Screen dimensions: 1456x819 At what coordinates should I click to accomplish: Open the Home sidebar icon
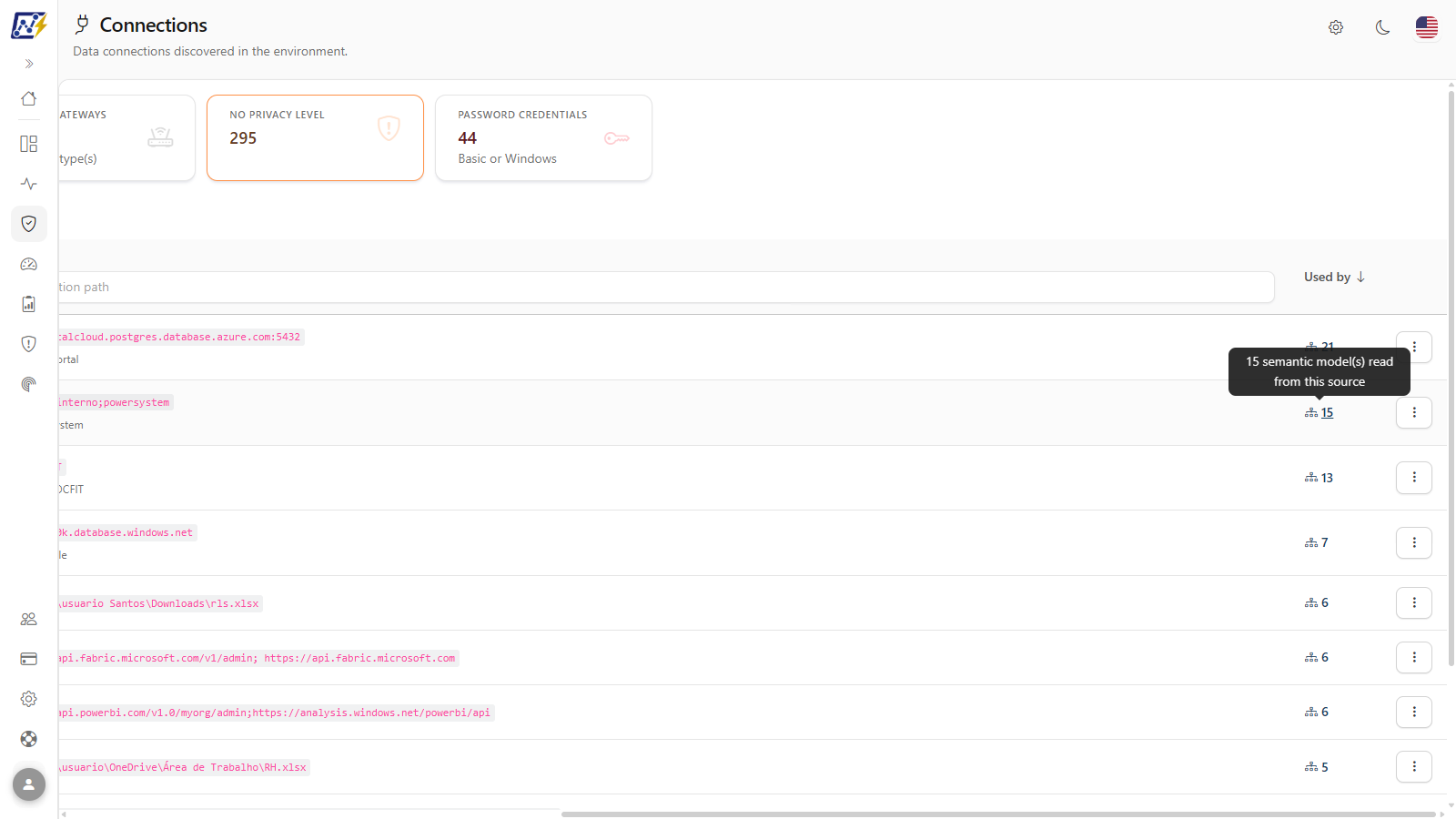click(x=29, y=98)
